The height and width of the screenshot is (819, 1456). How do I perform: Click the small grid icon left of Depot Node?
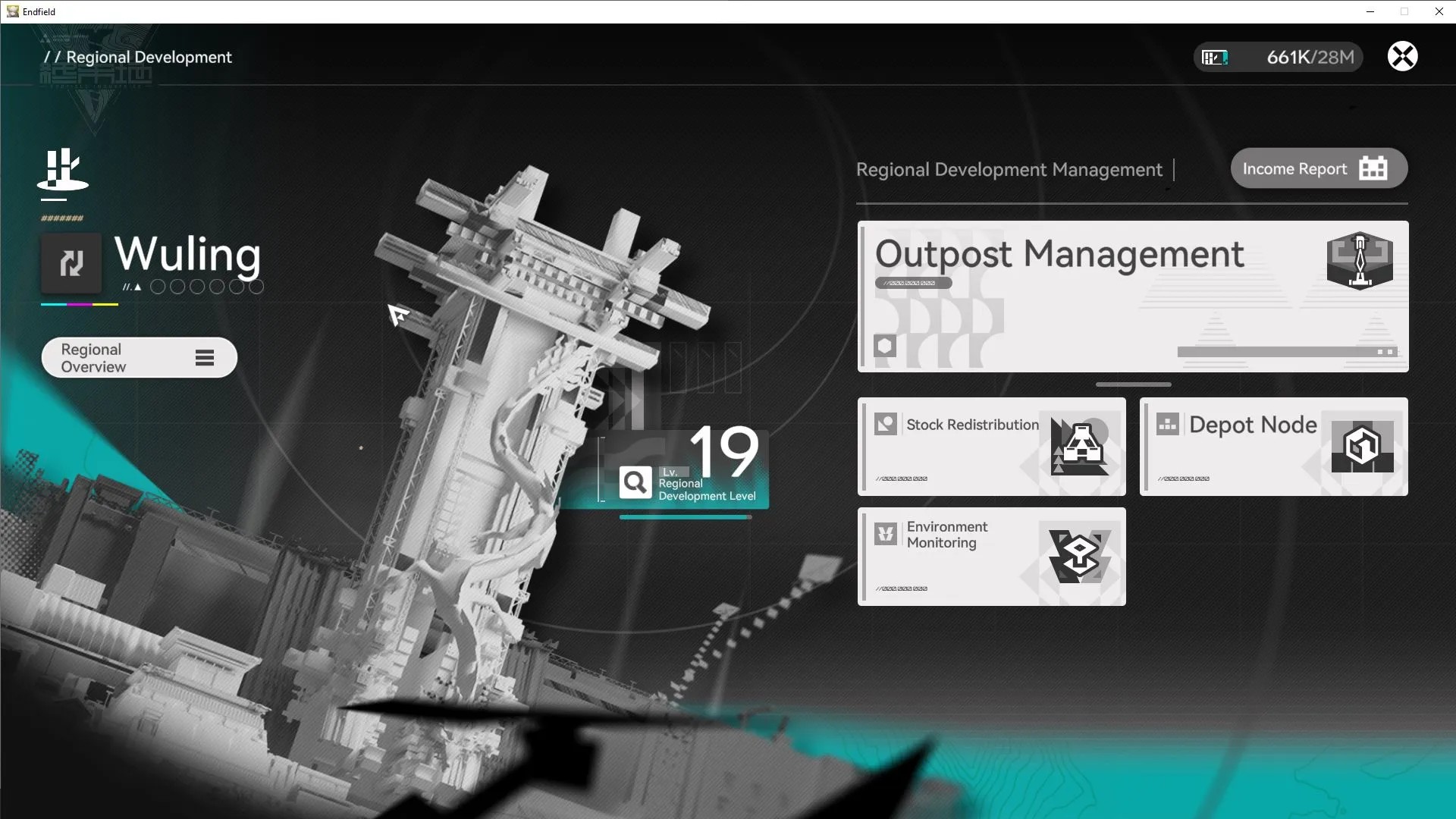click(1168, 424)
